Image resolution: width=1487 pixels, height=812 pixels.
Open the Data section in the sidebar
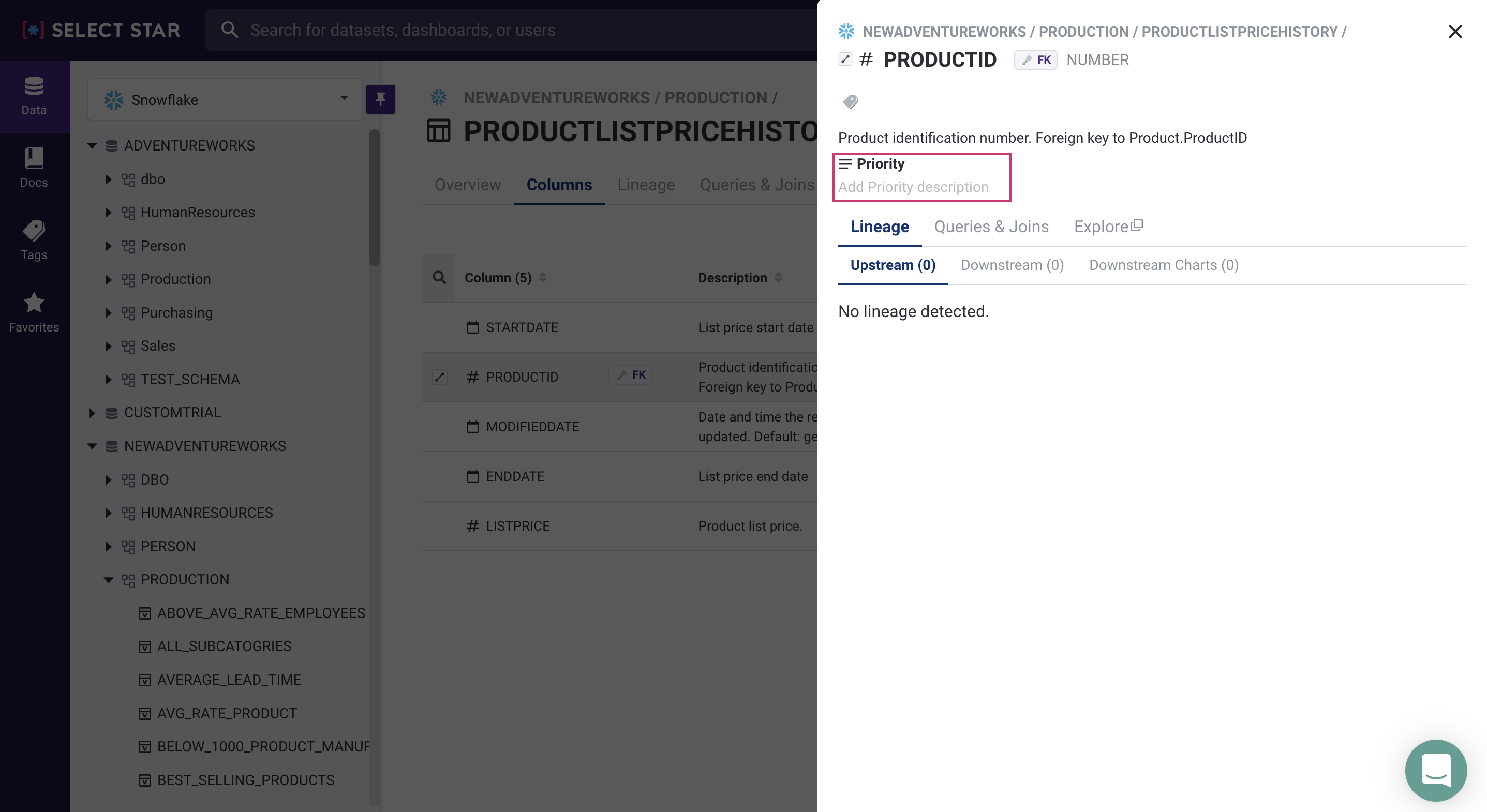(x=34, y=96)
